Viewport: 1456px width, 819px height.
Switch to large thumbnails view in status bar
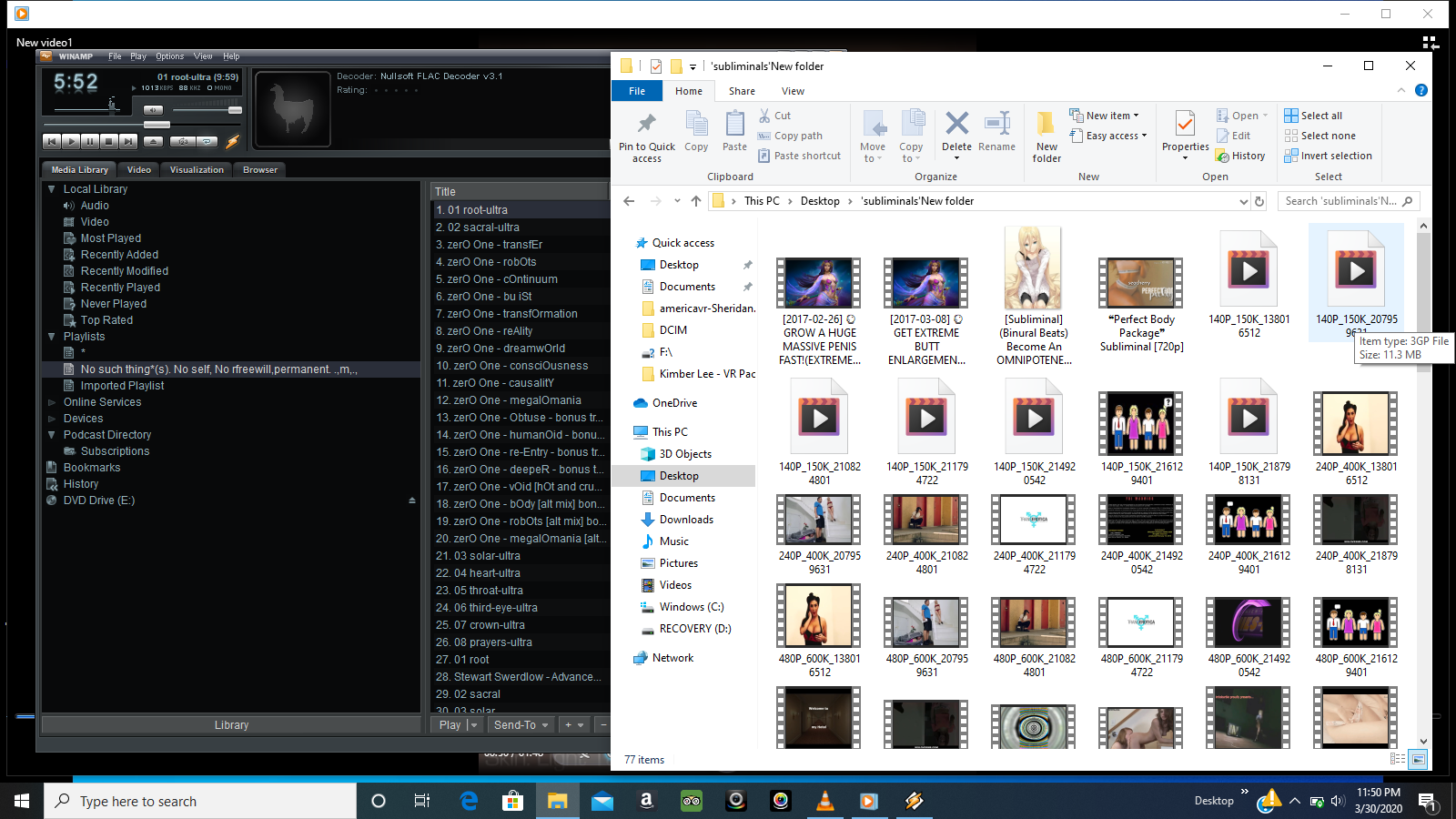(1418, 759)
